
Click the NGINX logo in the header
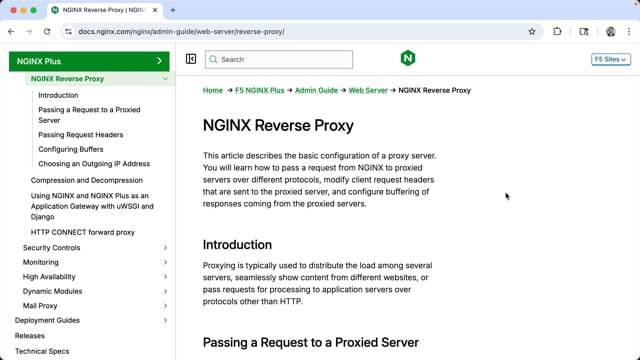[x=408, y=58]
